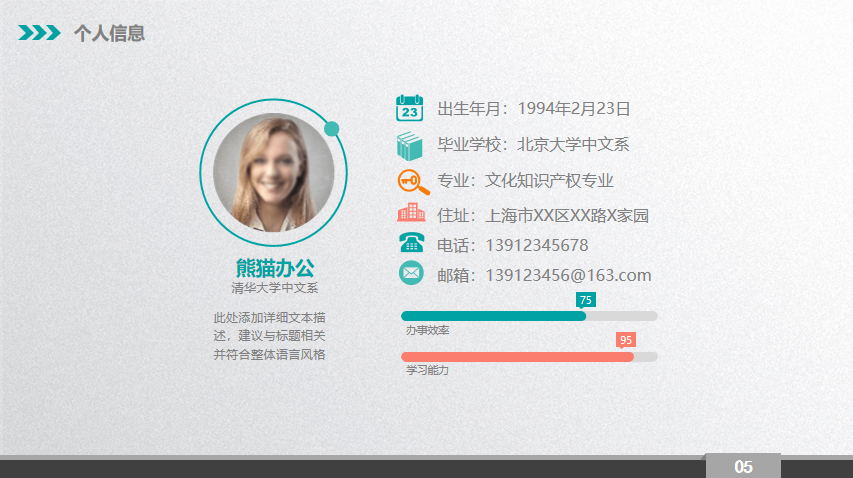The image size is (853, 478).
Task: Select the teal 75 value tag
Action: [585, 300]
